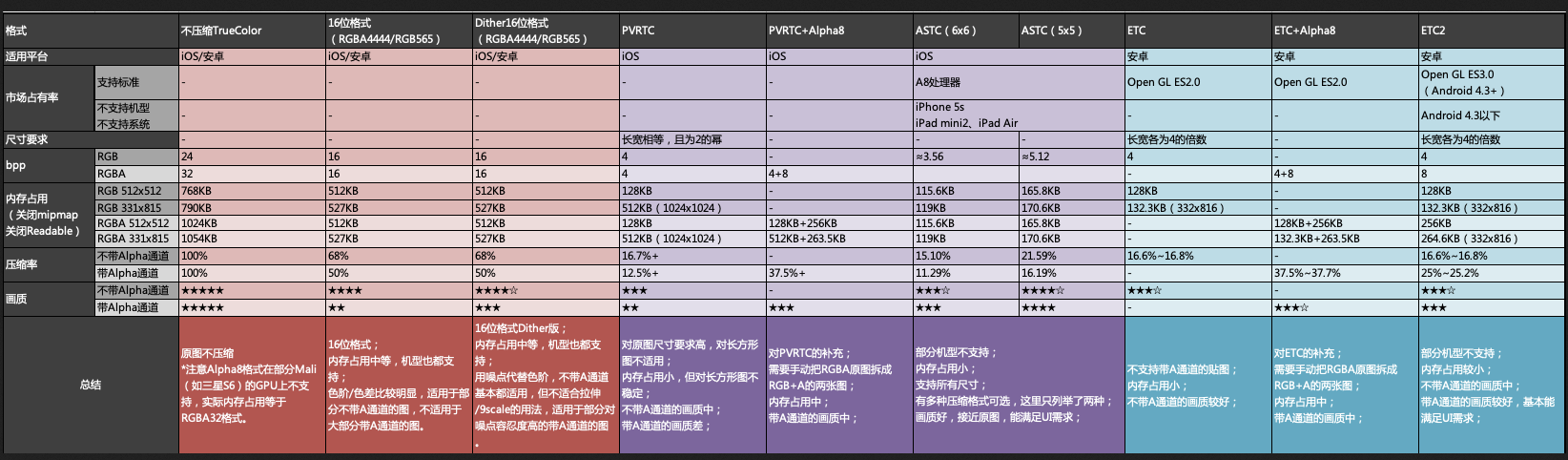The height and width of the screenshot is (460, 1568).
Task: Click the 25%~25.2% cell
Action: [x=1492, y=273]
